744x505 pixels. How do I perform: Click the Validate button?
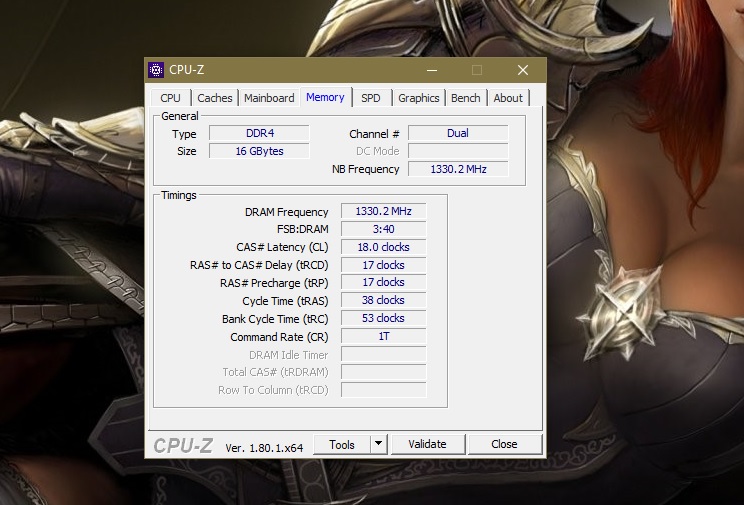(428, 444)
